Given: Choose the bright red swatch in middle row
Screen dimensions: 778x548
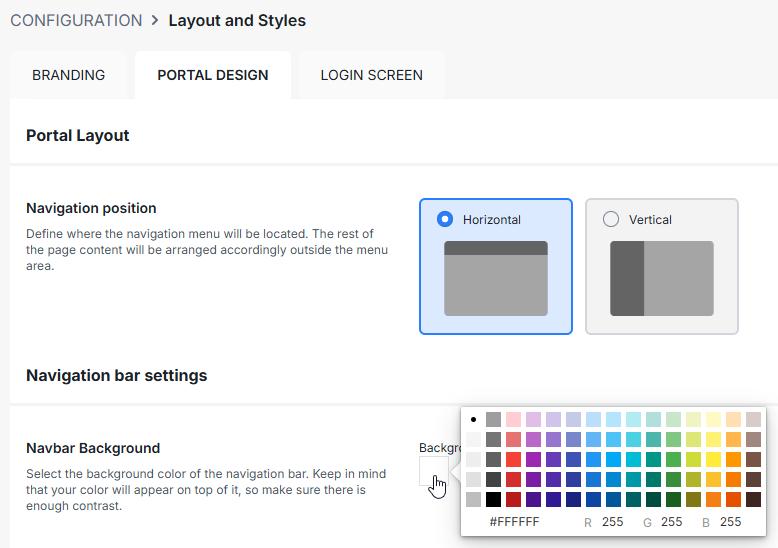Looking at the screenshot, I should pyautogui.click(x=514, y=459).
